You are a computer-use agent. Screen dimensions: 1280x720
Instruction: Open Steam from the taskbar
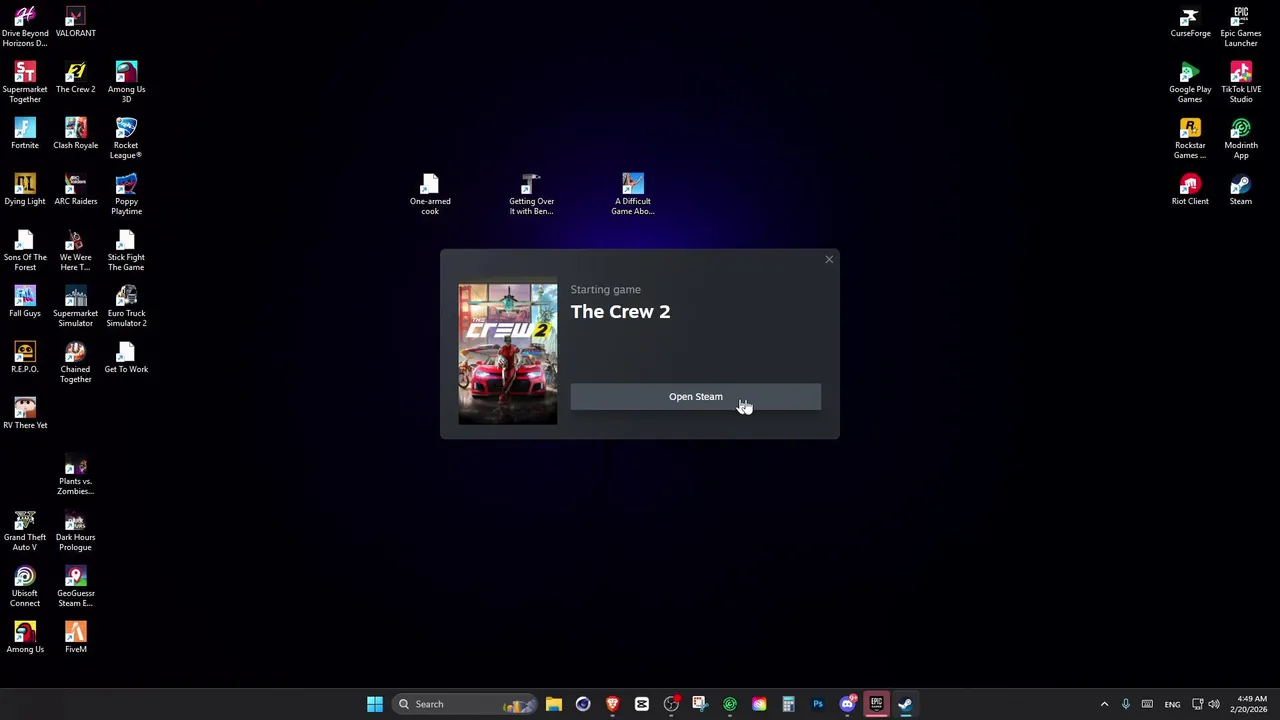coord(905,704)
